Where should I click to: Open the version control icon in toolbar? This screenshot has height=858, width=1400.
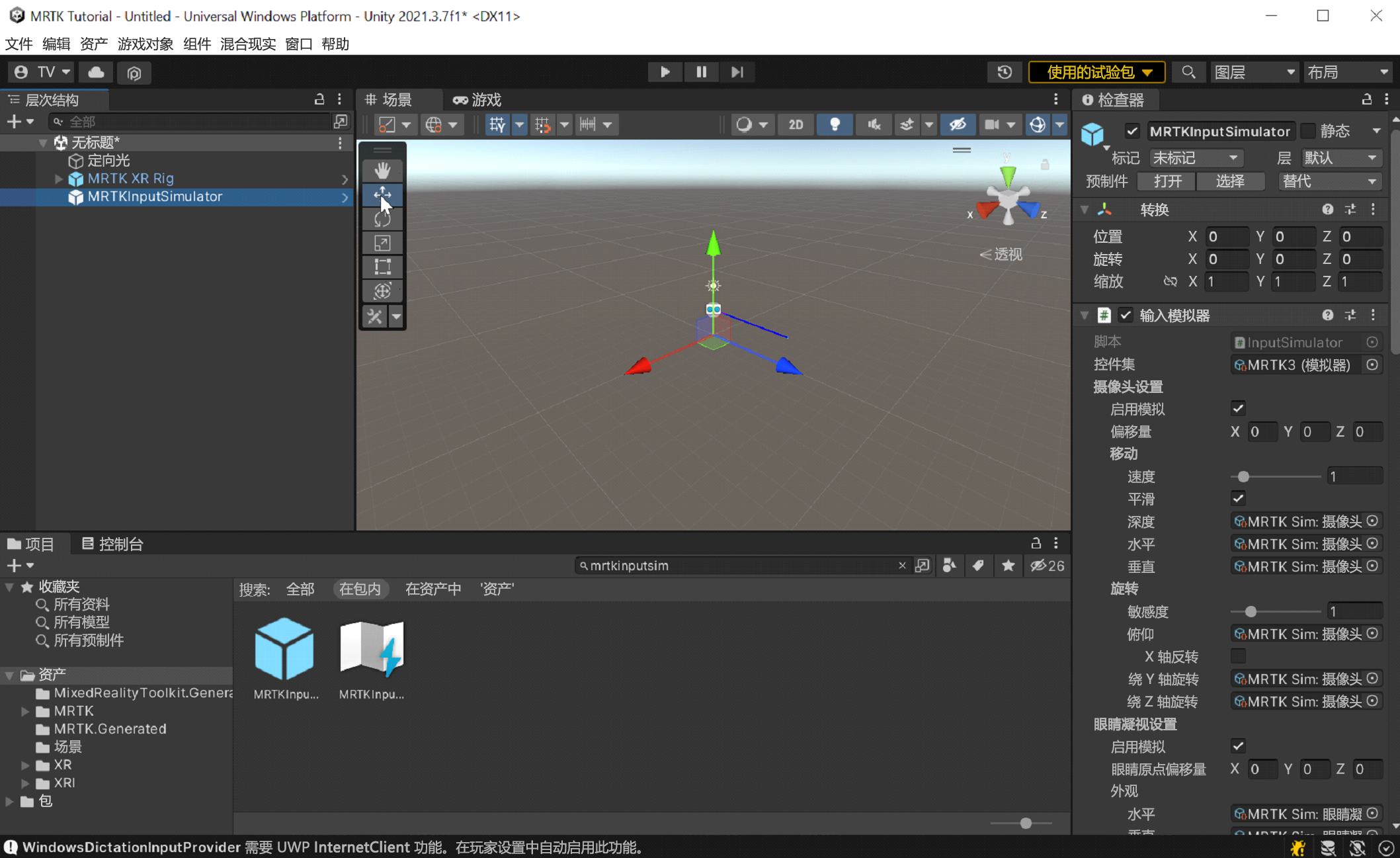[x=134, y=72]
